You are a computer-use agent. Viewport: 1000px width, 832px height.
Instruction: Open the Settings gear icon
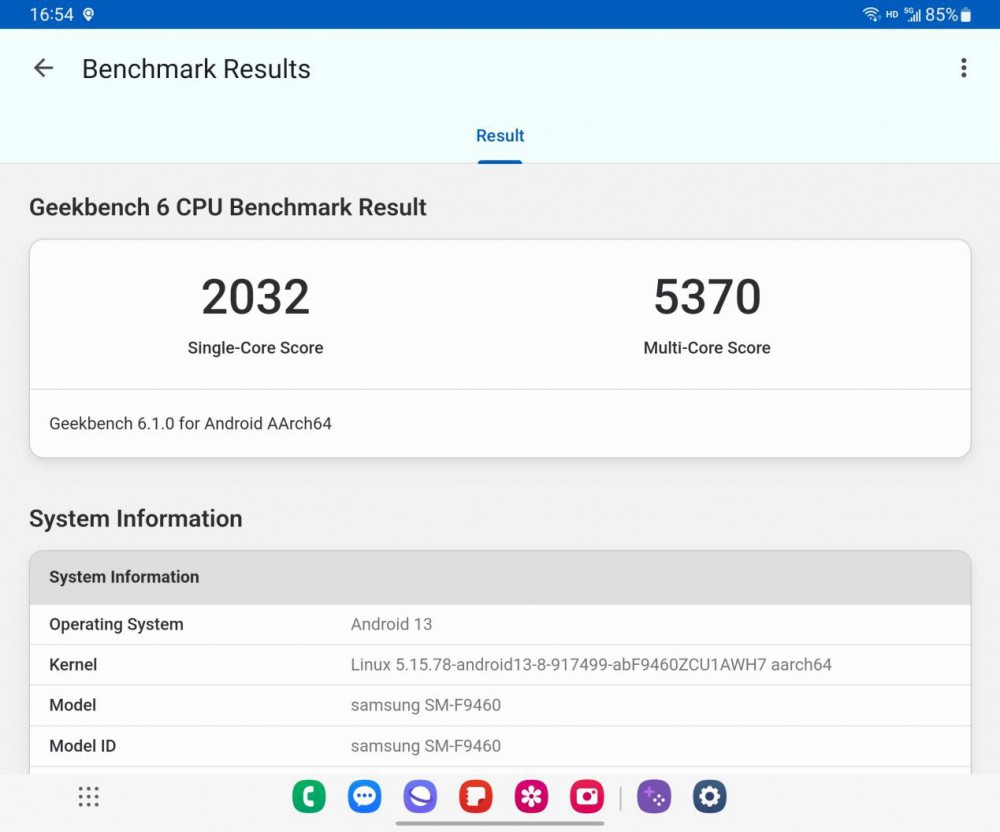(x=709, y=796)
